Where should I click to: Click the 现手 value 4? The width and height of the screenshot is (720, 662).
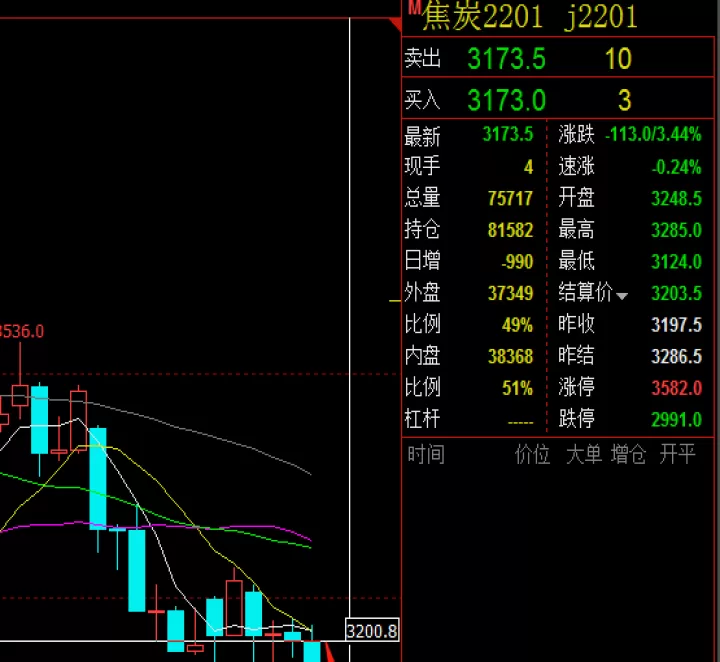tap(529, 167)
